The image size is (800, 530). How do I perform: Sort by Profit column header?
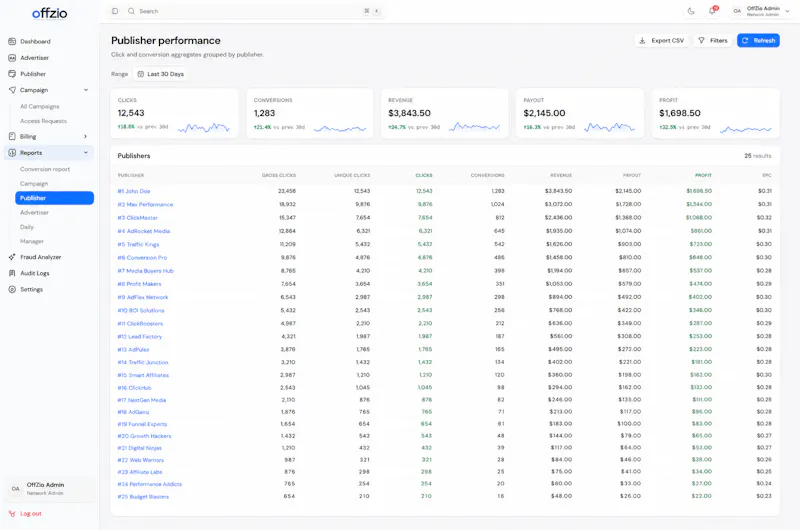703,175
